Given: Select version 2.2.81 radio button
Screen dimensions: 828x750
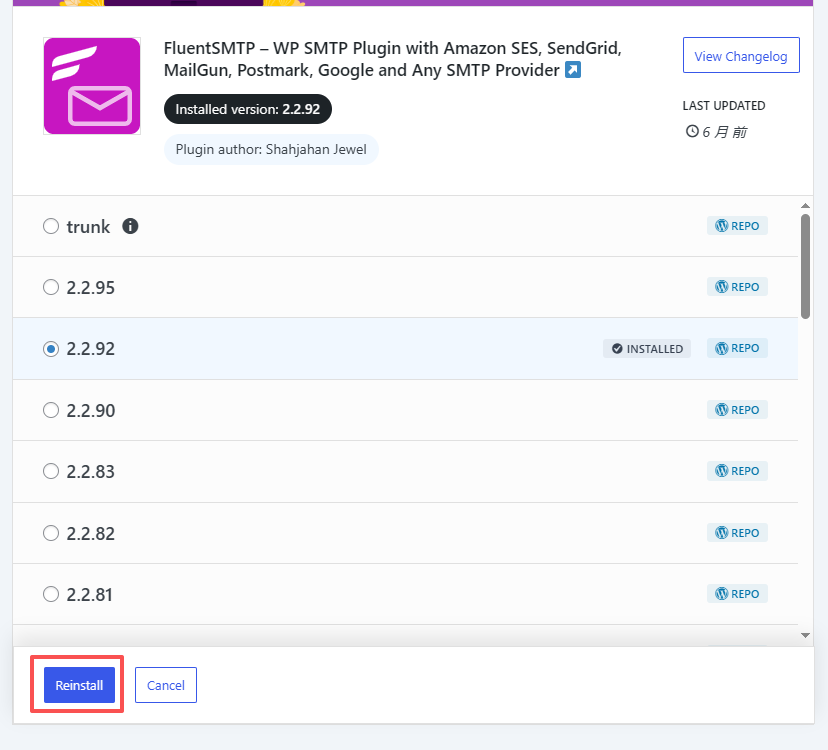Looking at the screenshot, I should 51,594.
